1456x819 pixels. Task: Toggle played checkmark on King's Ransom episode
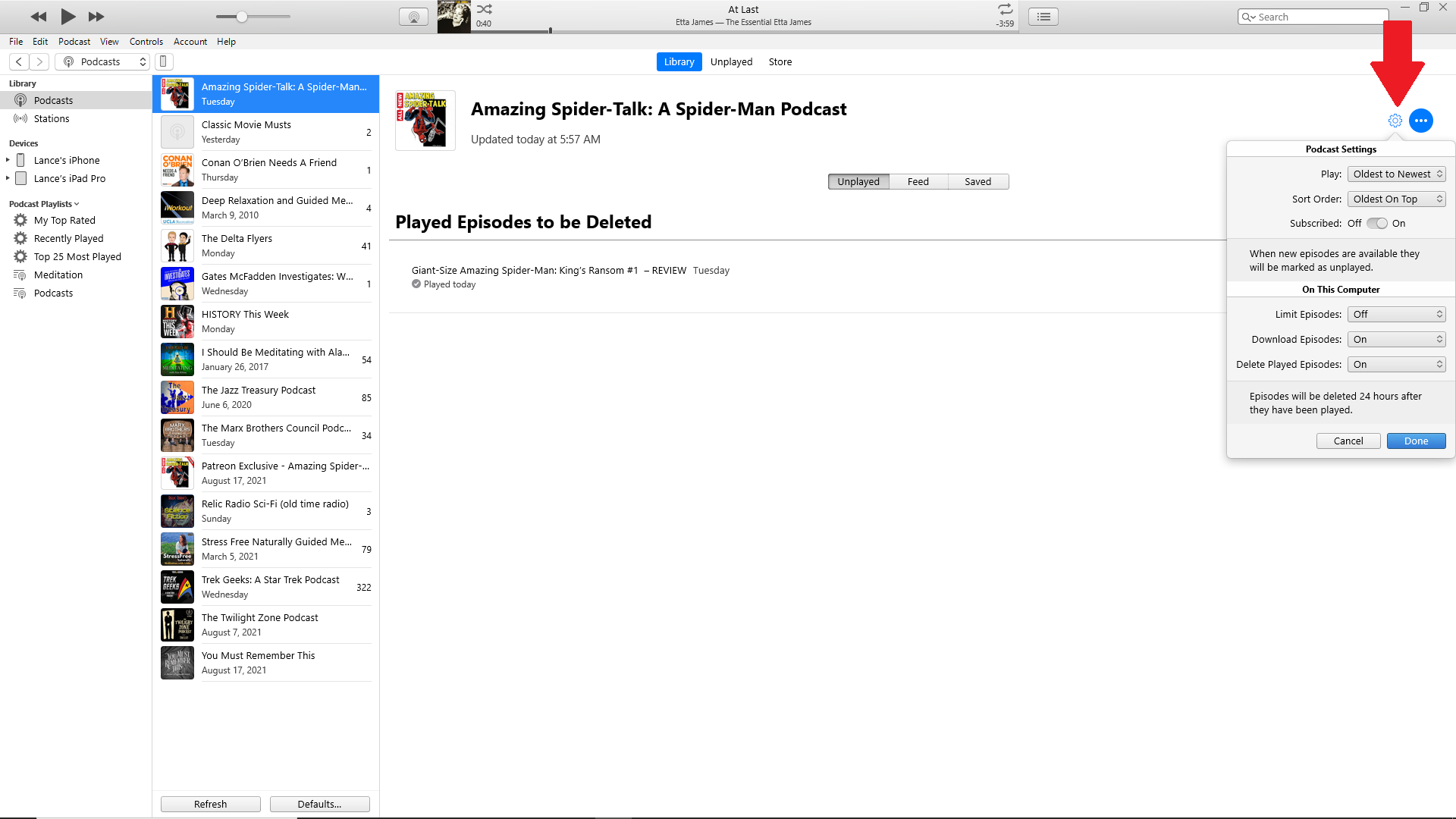(x=416, y=284)
